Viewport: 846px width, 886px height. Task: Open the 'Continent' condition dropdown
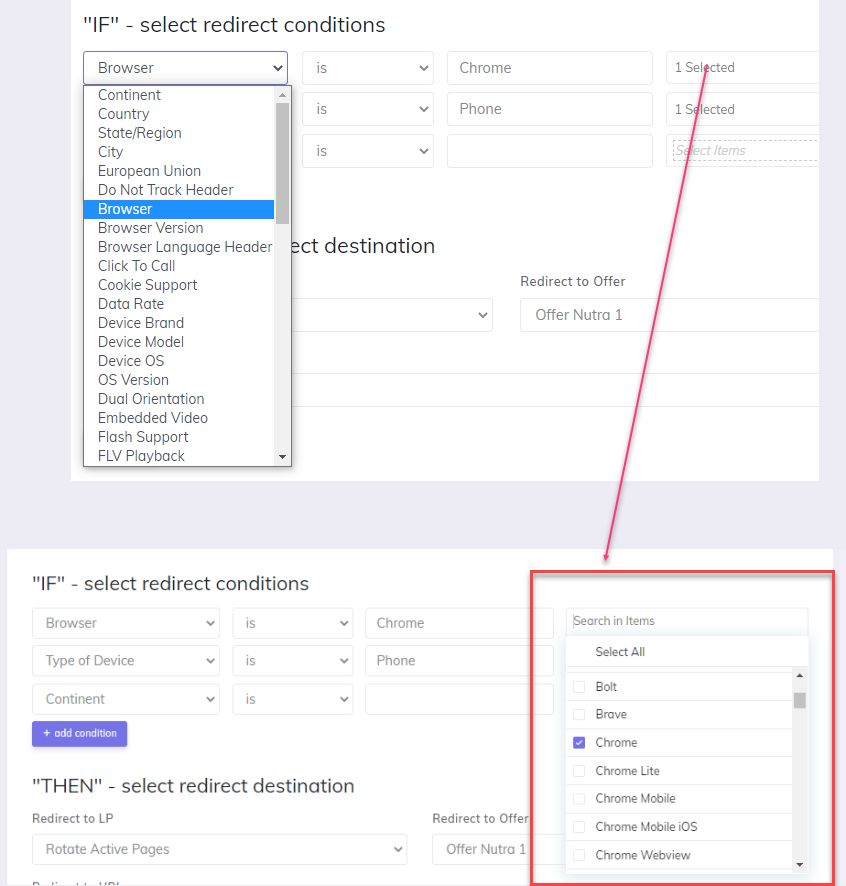tap(125, 699)
